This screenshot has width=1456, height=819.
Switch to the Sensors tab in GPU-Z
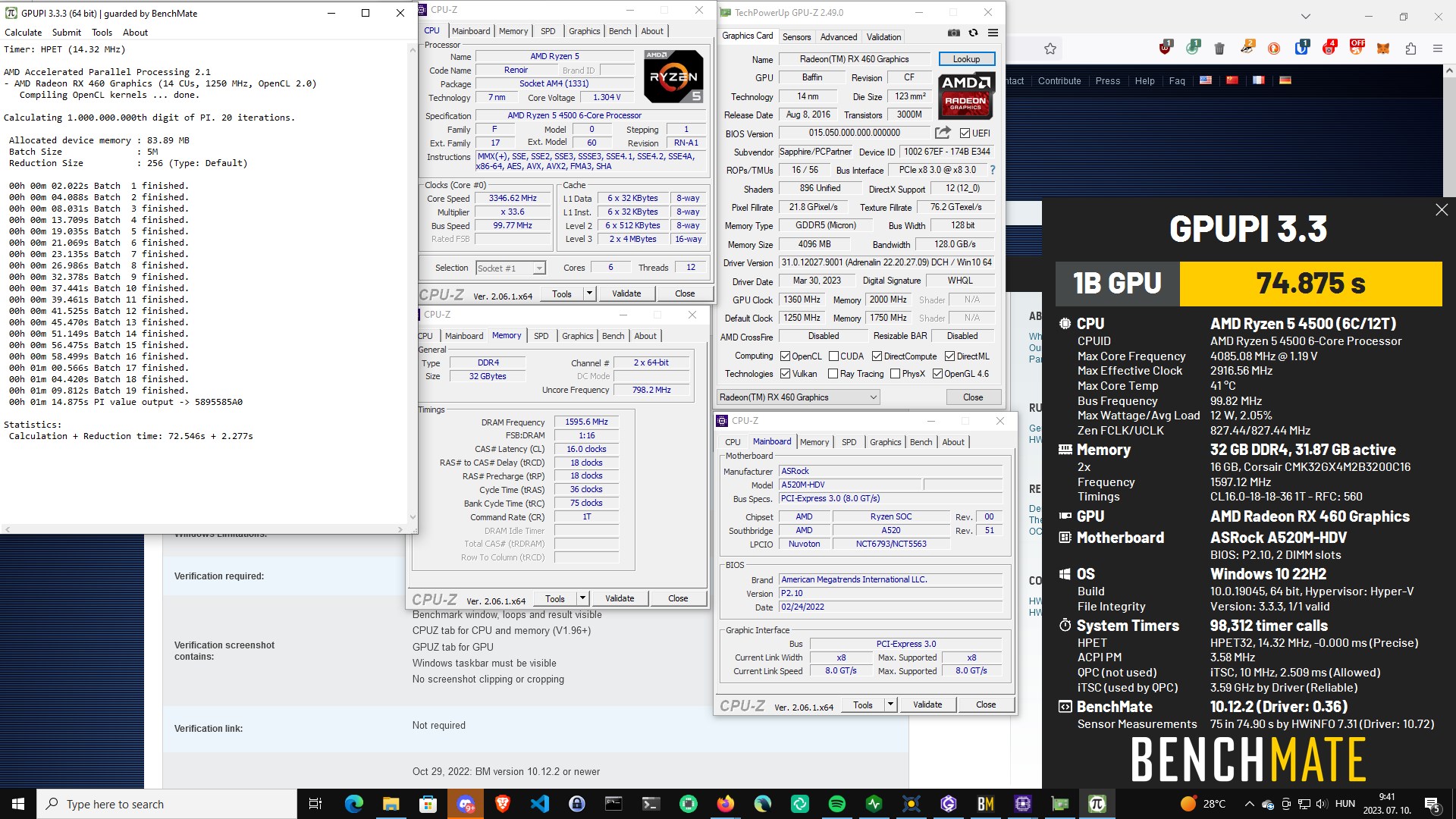[x=796, y=36]
